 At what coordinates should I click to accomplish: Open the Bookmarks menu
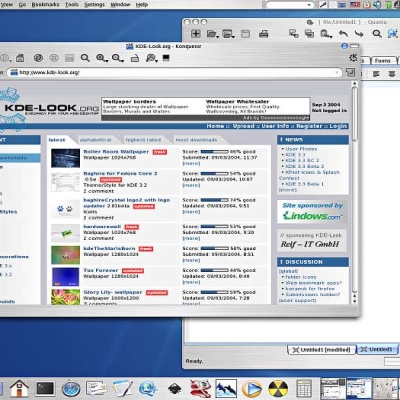pyautogui.click(x=45, y=5)
